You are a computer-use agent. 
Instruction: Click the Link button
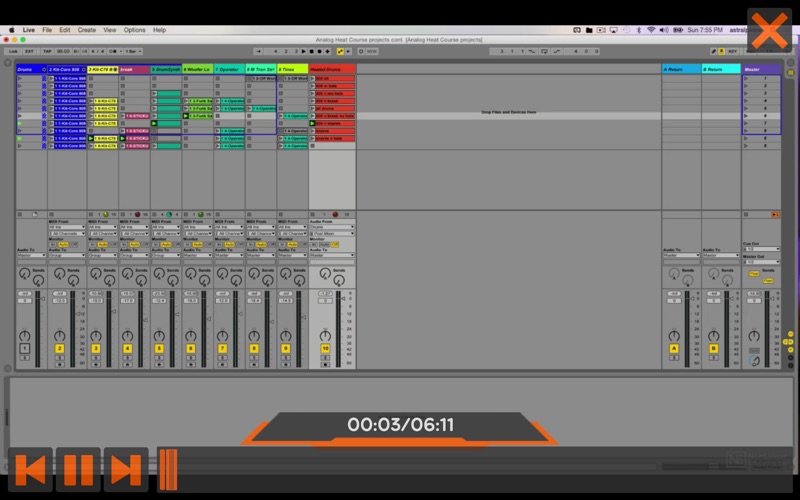click(x=13, y=52)
